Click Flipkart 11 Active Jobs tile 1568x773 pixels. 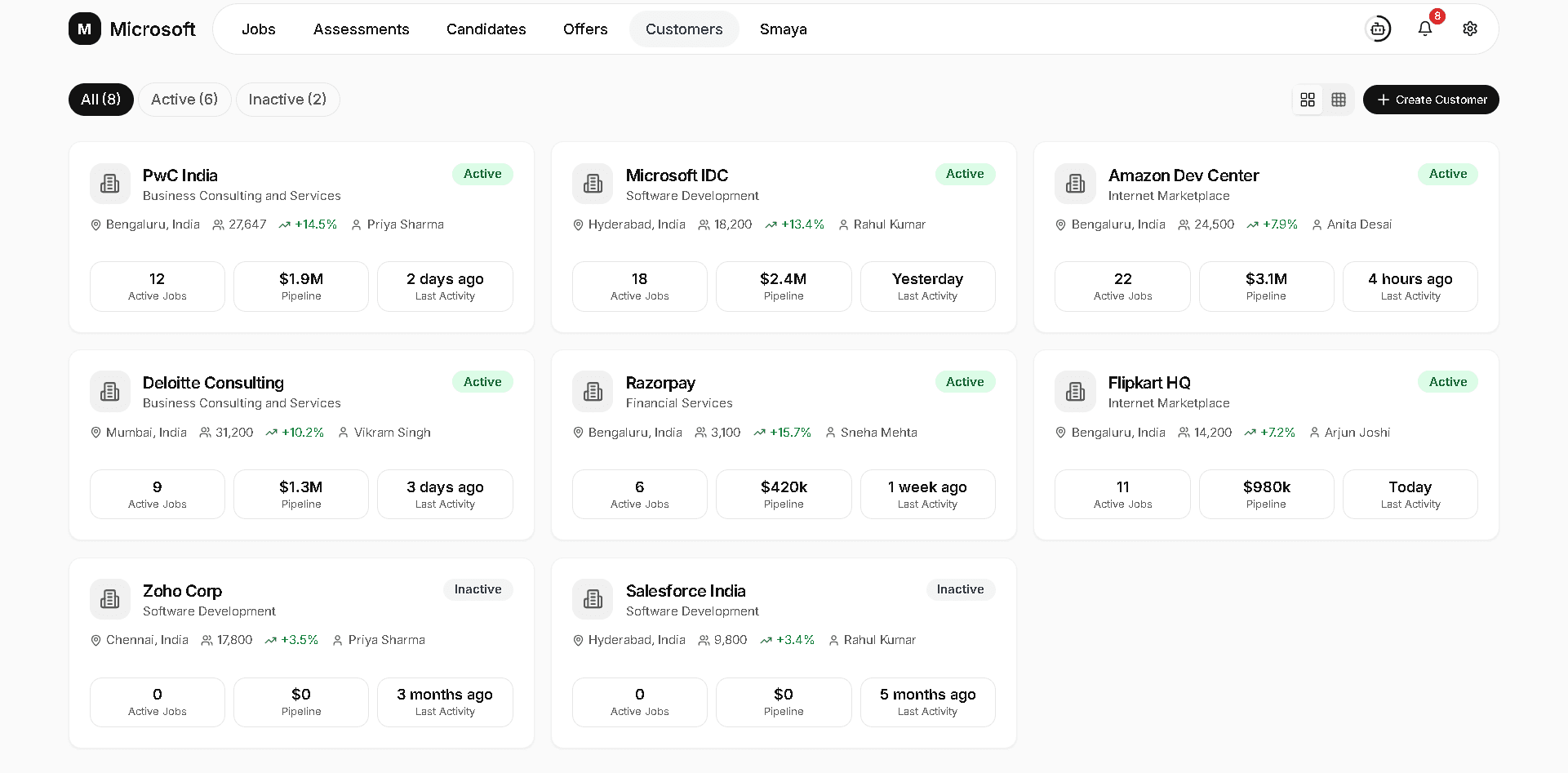[1122, 495]
